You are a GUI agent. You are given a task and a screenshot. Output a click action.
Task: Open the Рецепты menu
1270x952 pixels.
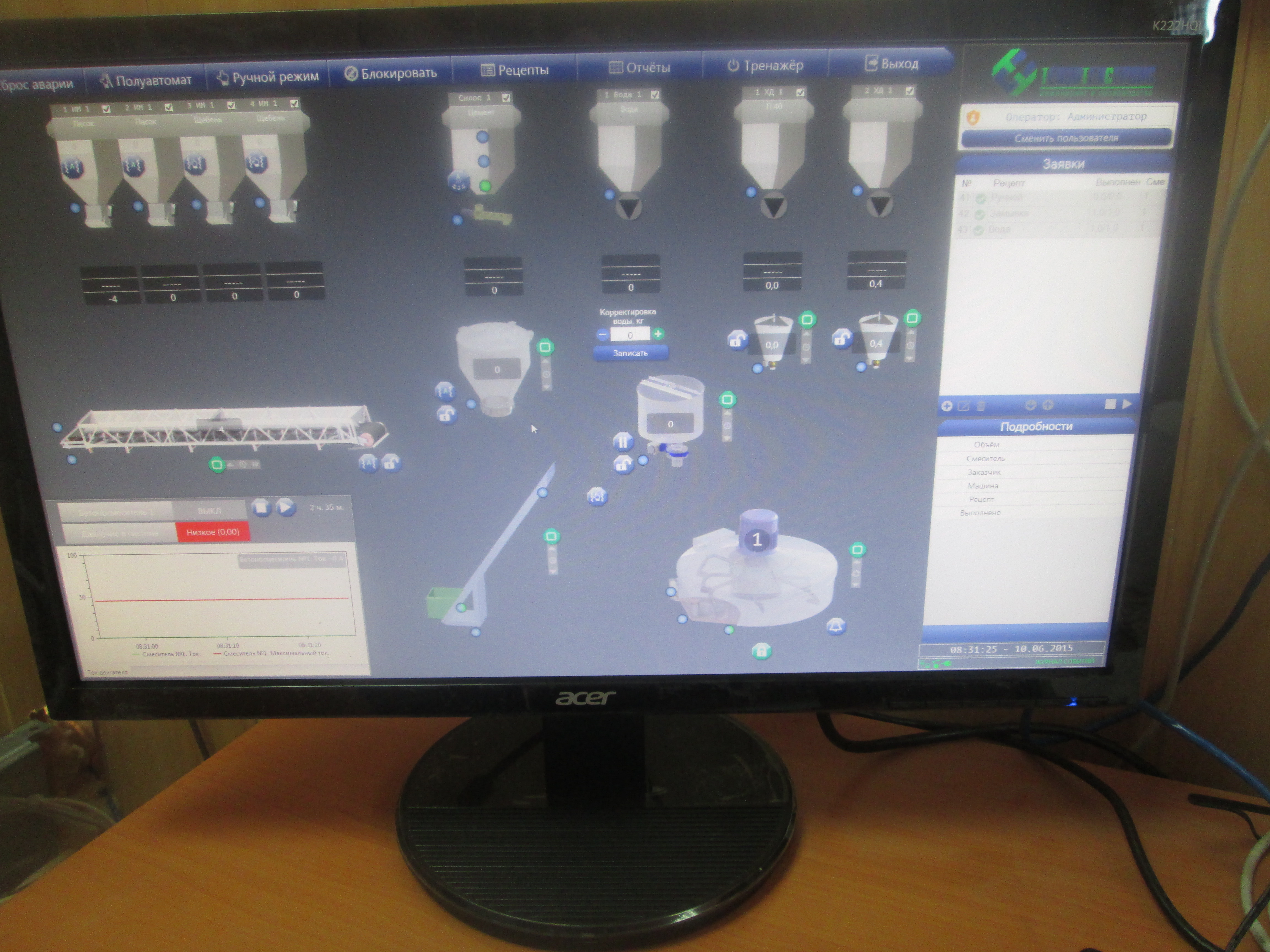tap(515, 70)
